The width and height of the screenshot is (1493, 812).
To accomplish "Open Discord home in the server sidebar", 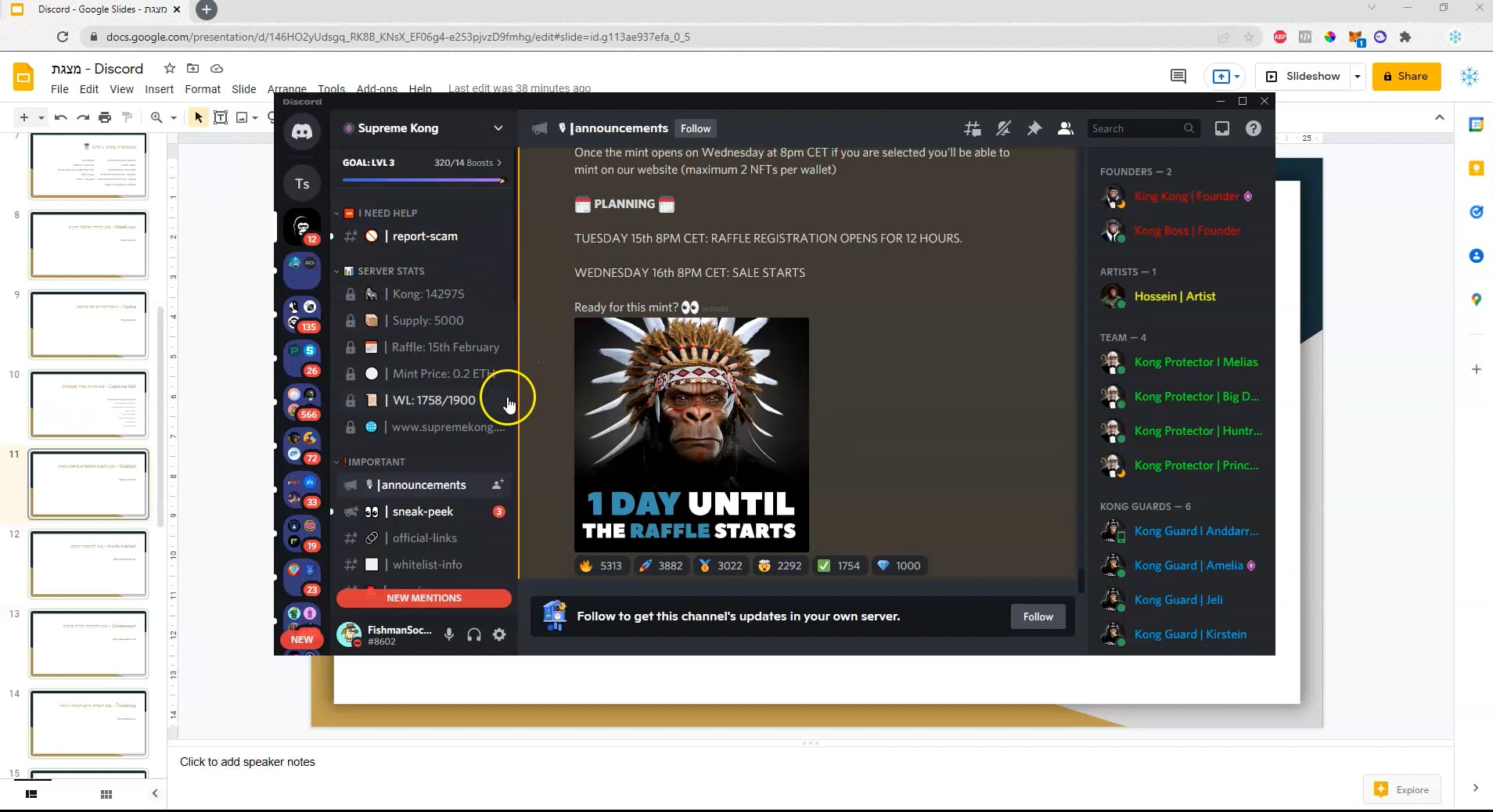I will click(301, 131).
